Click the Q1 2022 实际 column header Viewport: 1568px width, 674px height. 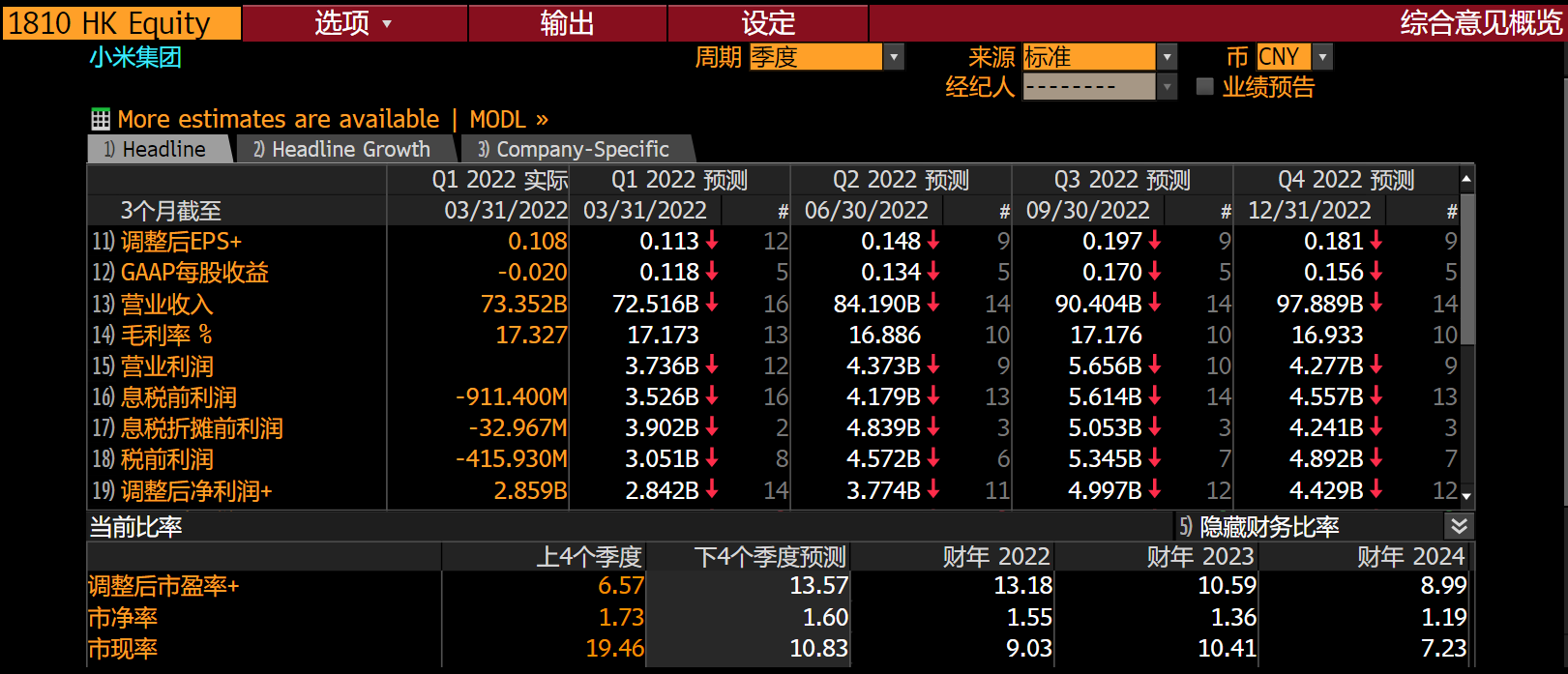(x=499, y=180)
